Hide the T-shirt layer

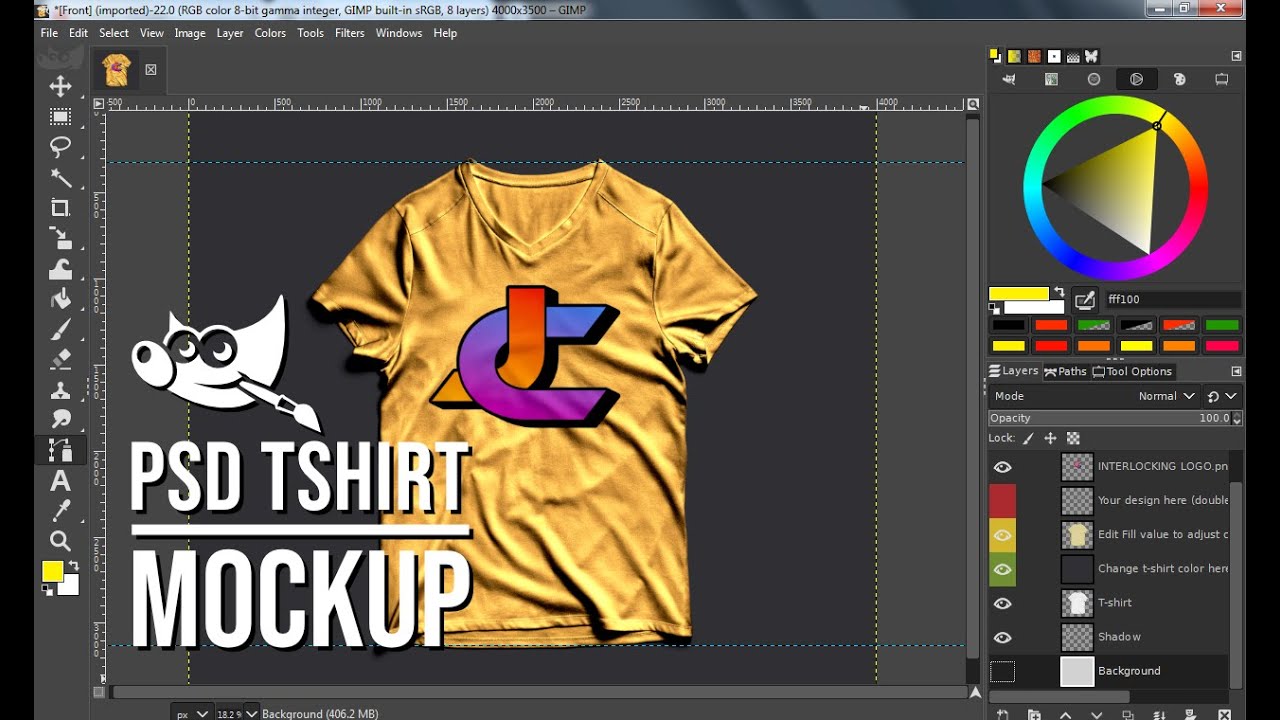1002,603
